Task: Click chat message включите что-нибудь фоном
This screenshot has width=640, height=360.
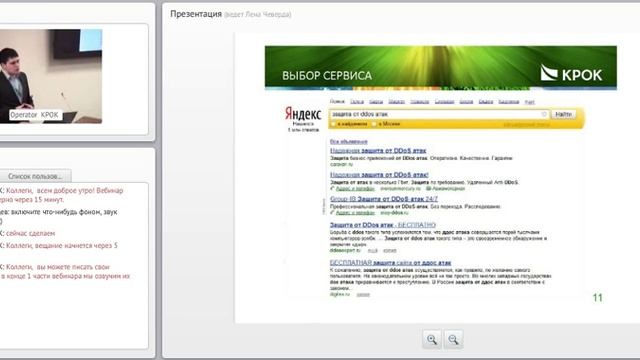Action: pyautogui.click(x=59, y=216)
